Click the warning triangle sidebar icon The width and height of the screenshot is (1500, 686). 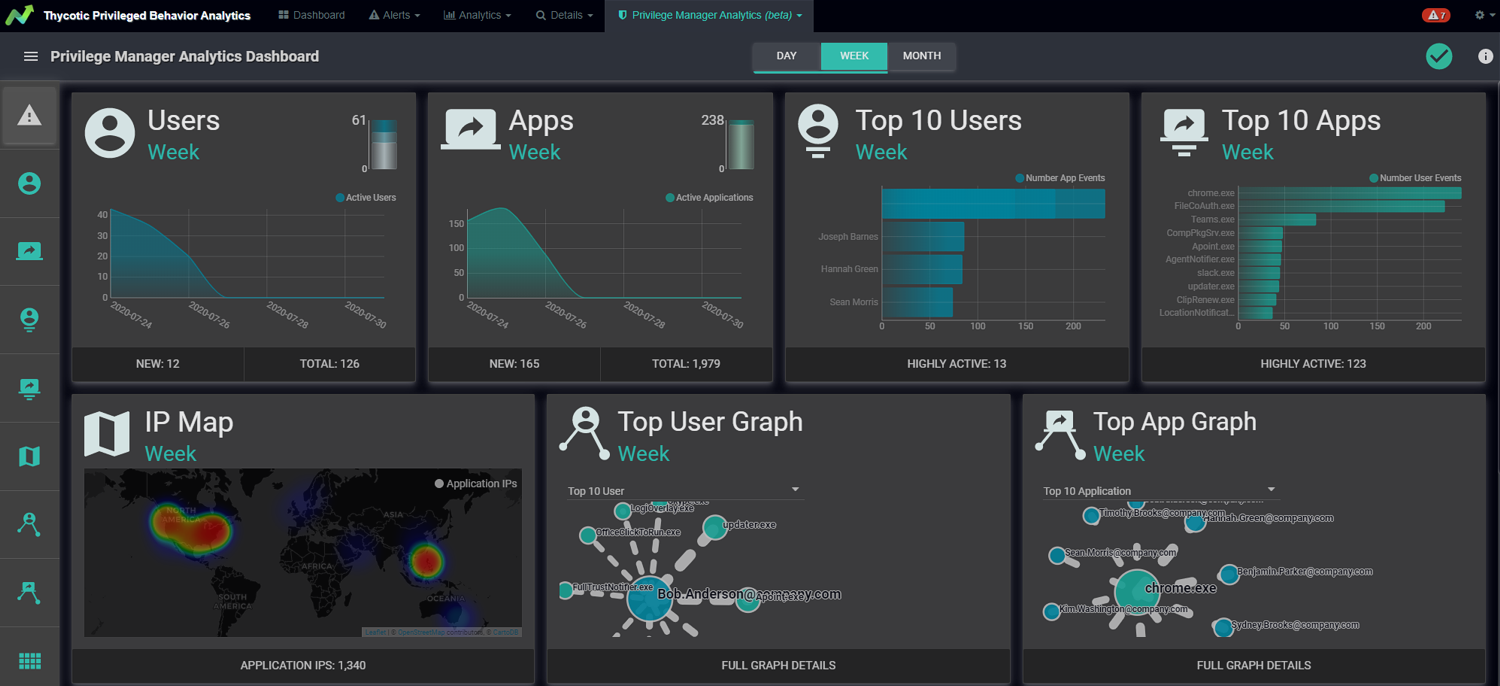pos(29,116)
